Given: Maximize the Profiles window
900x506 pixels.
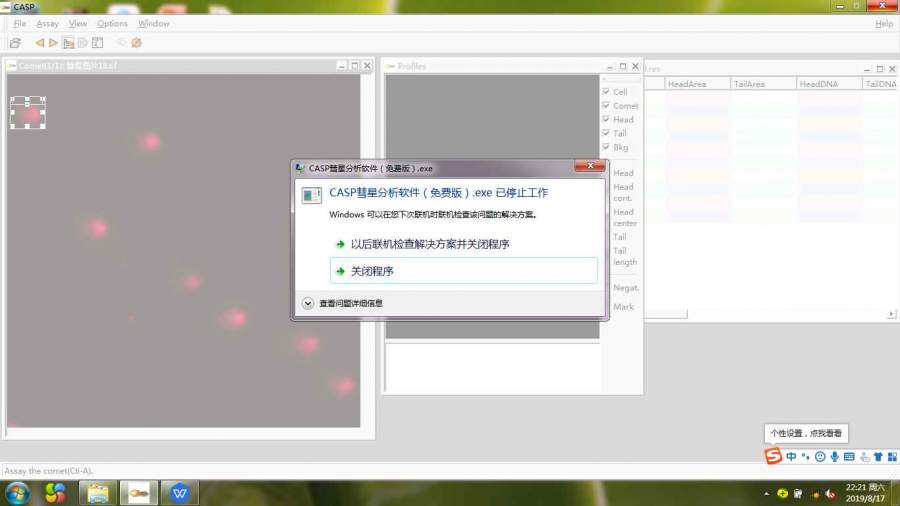Looking at the screenshot, I should pyautogui.click(x=622, y=67).
